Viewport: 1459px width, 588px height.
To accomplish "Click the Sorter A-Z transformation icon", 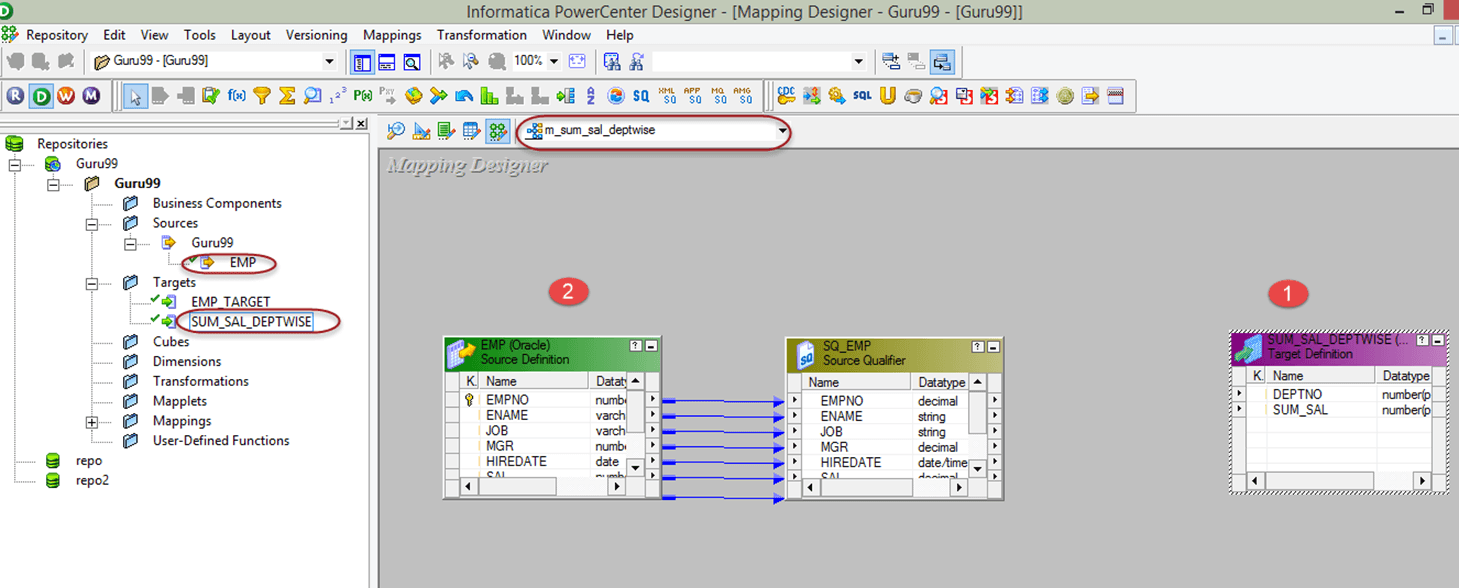I will click(590, 96).
